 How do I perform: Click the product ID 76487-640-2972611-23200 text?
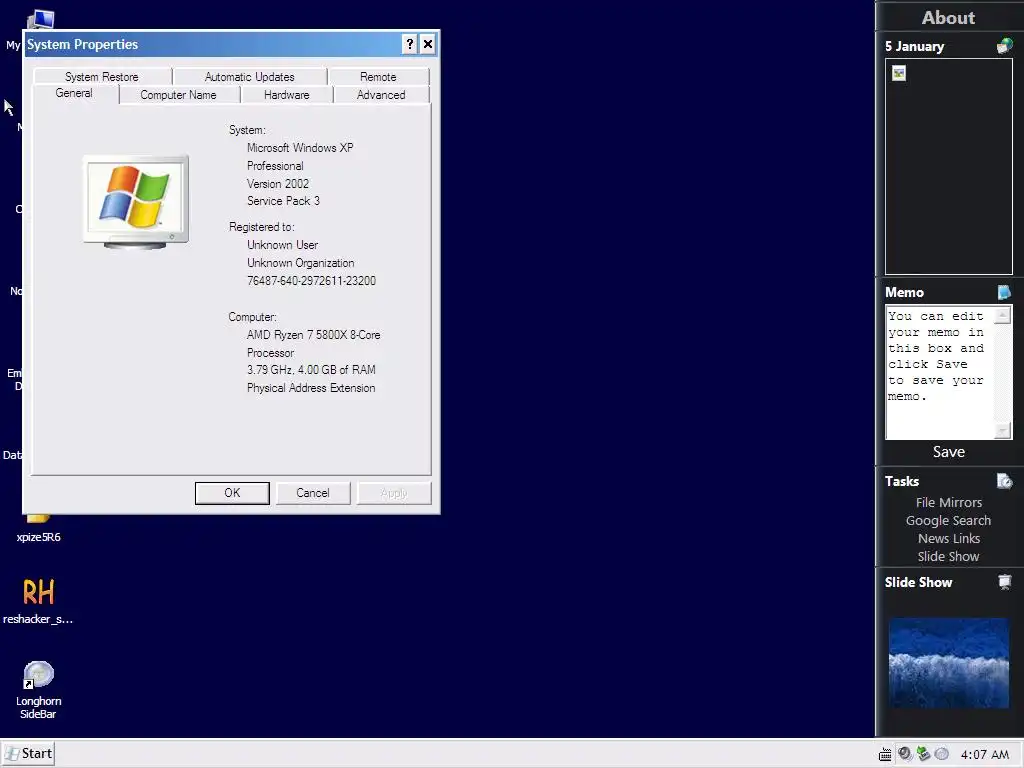tap(312, 281)
